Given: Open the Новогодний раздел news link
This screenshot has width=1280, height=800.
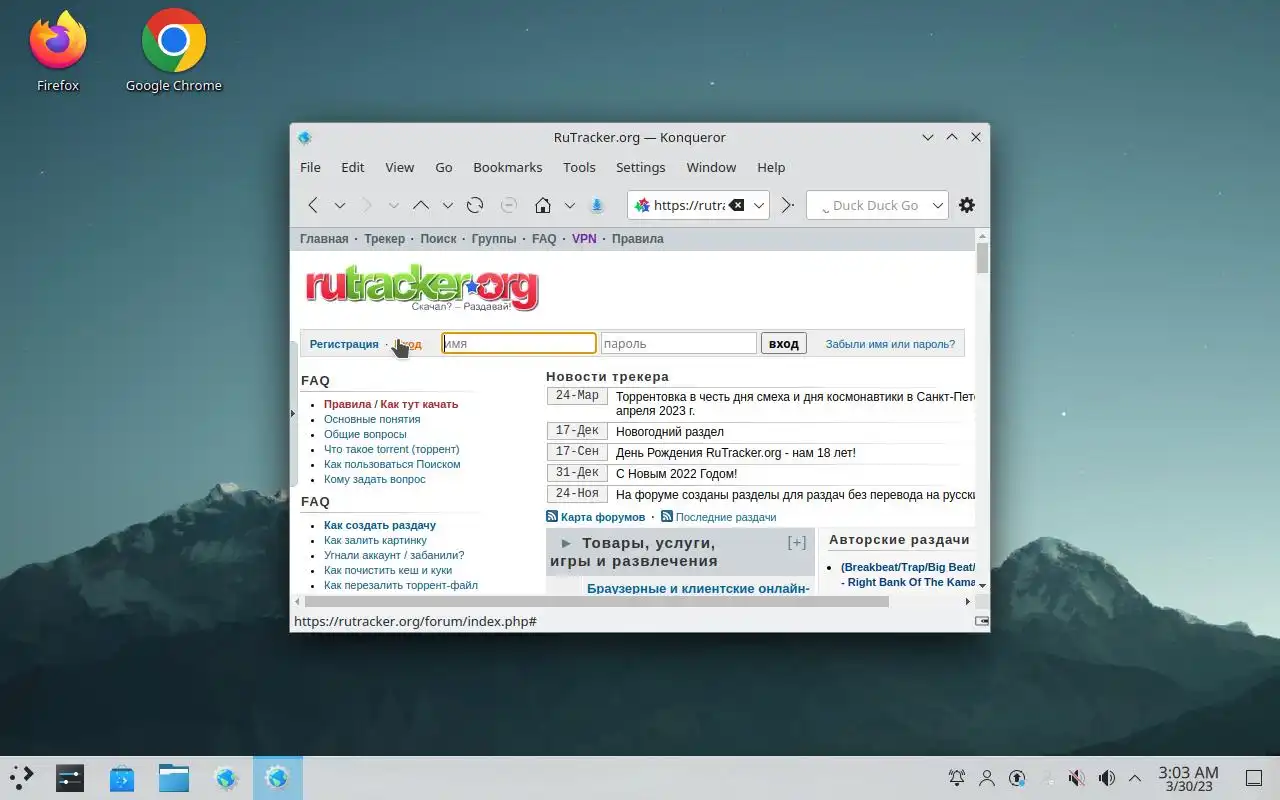Looking at the screenshot, I should tap(670, 432).
